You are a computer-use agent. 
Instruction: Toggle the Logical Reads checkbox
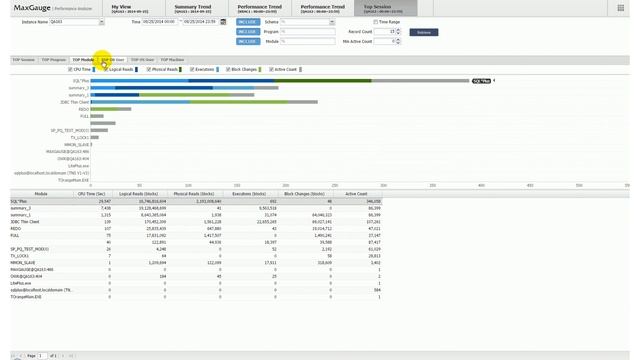coord(106,69)
